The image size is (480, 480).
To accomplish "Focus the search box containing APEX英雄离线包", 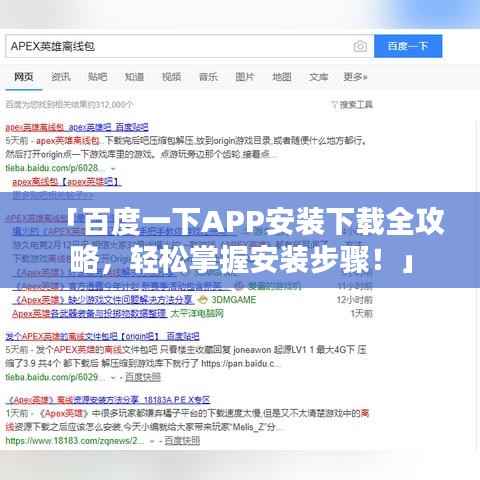I will click(189, 46).
